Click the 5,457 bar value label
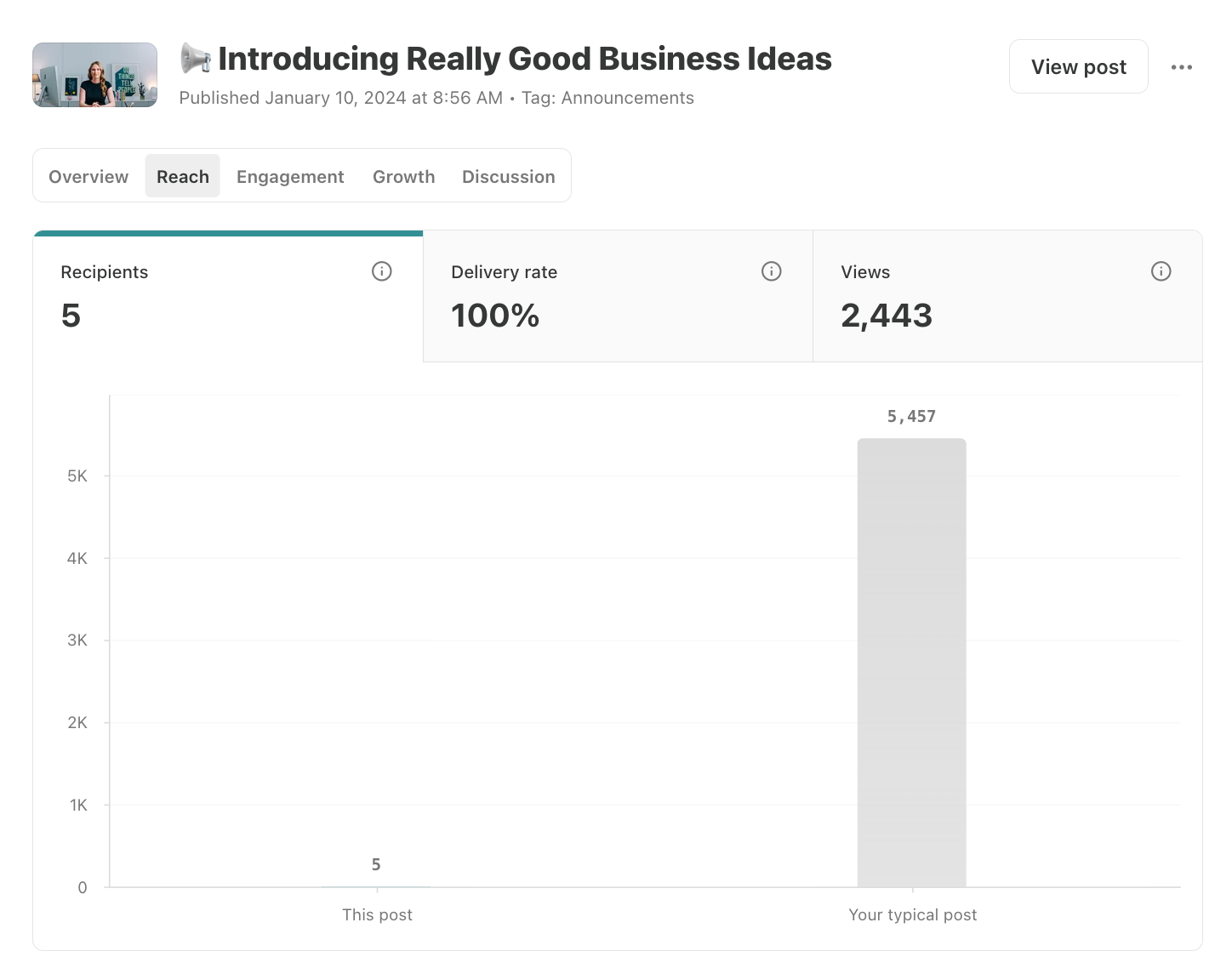This screenshot has height=968, width=1232. [x=911, y=417]
